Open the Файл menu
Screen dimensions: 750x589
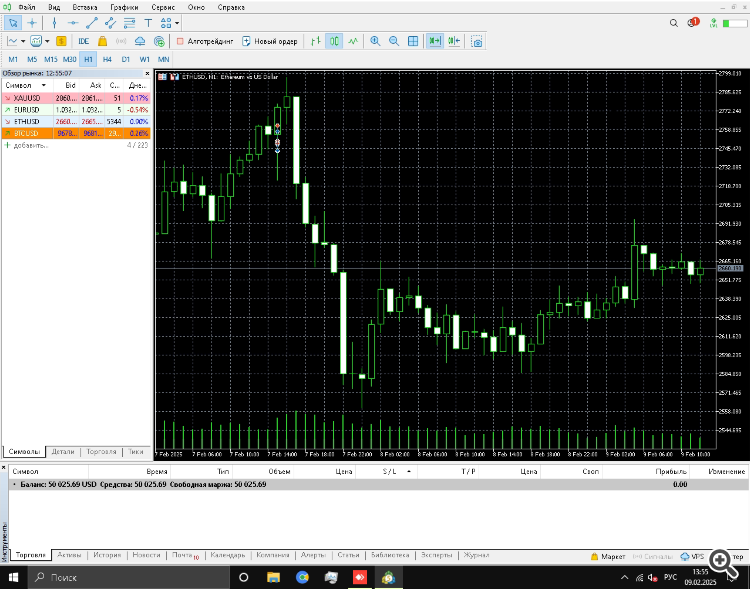tap(27, 7)
